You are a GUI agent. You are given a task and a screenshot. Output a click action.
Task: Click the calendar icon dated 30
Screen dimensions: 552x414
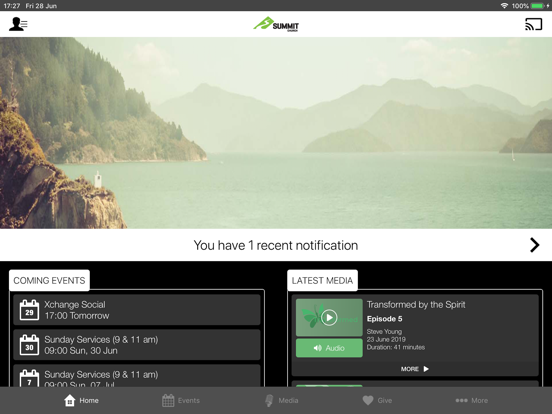pos(29,345)
